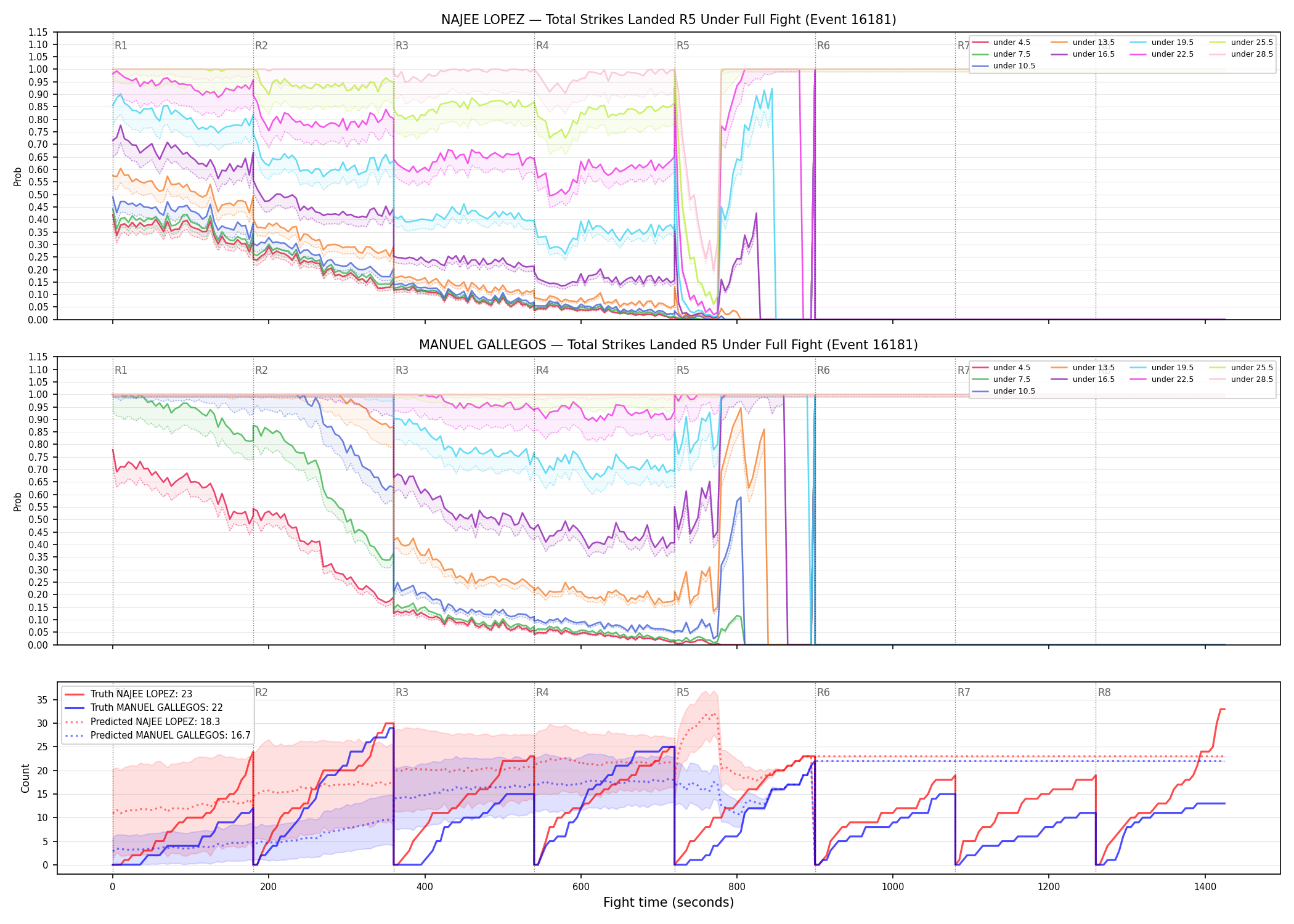Click 'Truth MANUEL GALLEGOS: 22' legend entry
The height and width of the screenshot is (924, 1294).
point(144,708)
